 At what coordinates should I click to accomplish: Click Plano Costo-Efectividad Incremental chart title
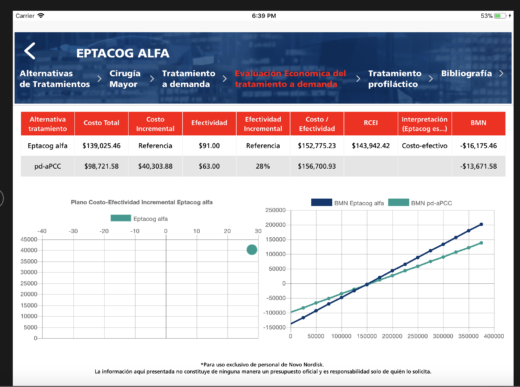click(x=142, y=202)
